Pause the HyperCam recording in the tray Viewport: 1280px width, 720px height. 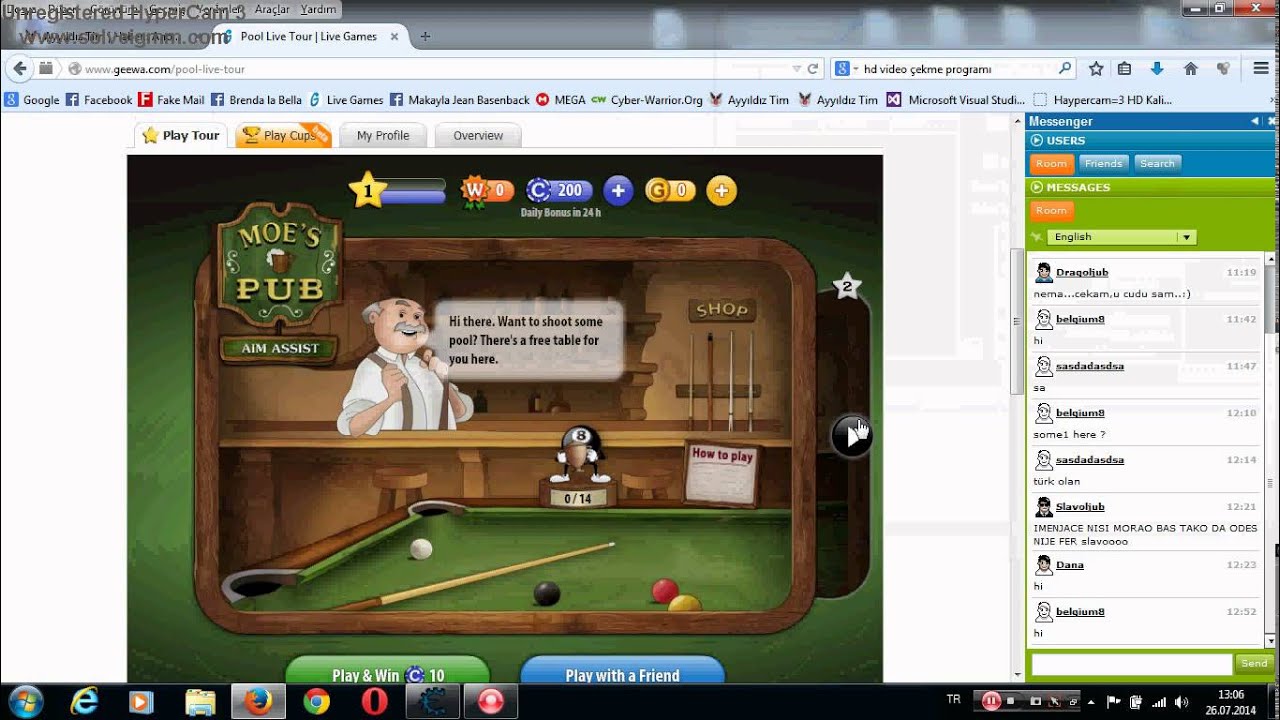pyautogui.click(x=991, y=701)
